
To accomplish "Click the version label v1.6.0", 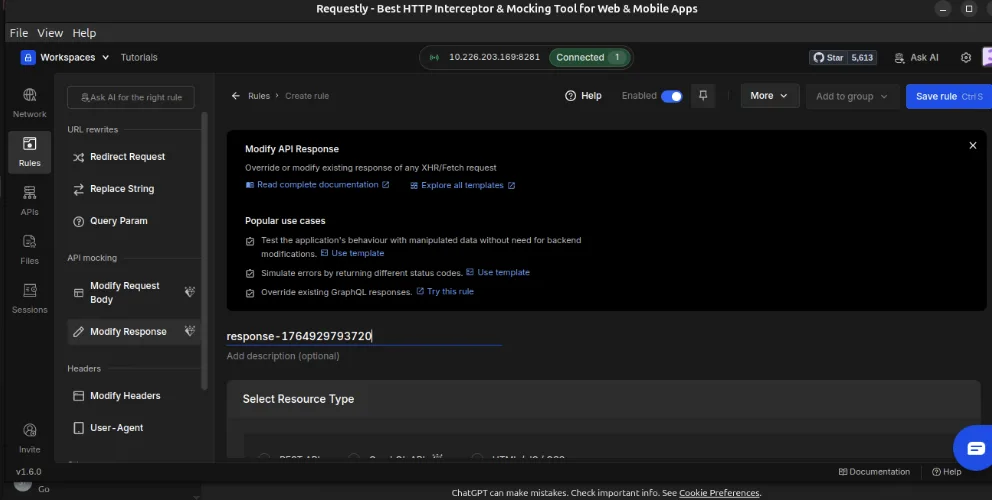I will tap(28, 472).
